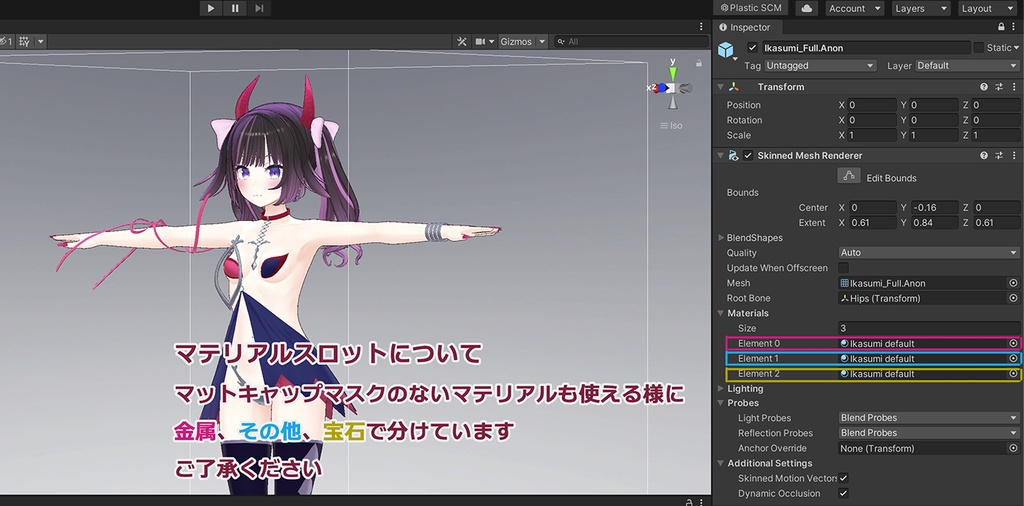
Task: Select the gray right cone on orientation gizmo
Action: pyautogui.click(x=686, y=87)
